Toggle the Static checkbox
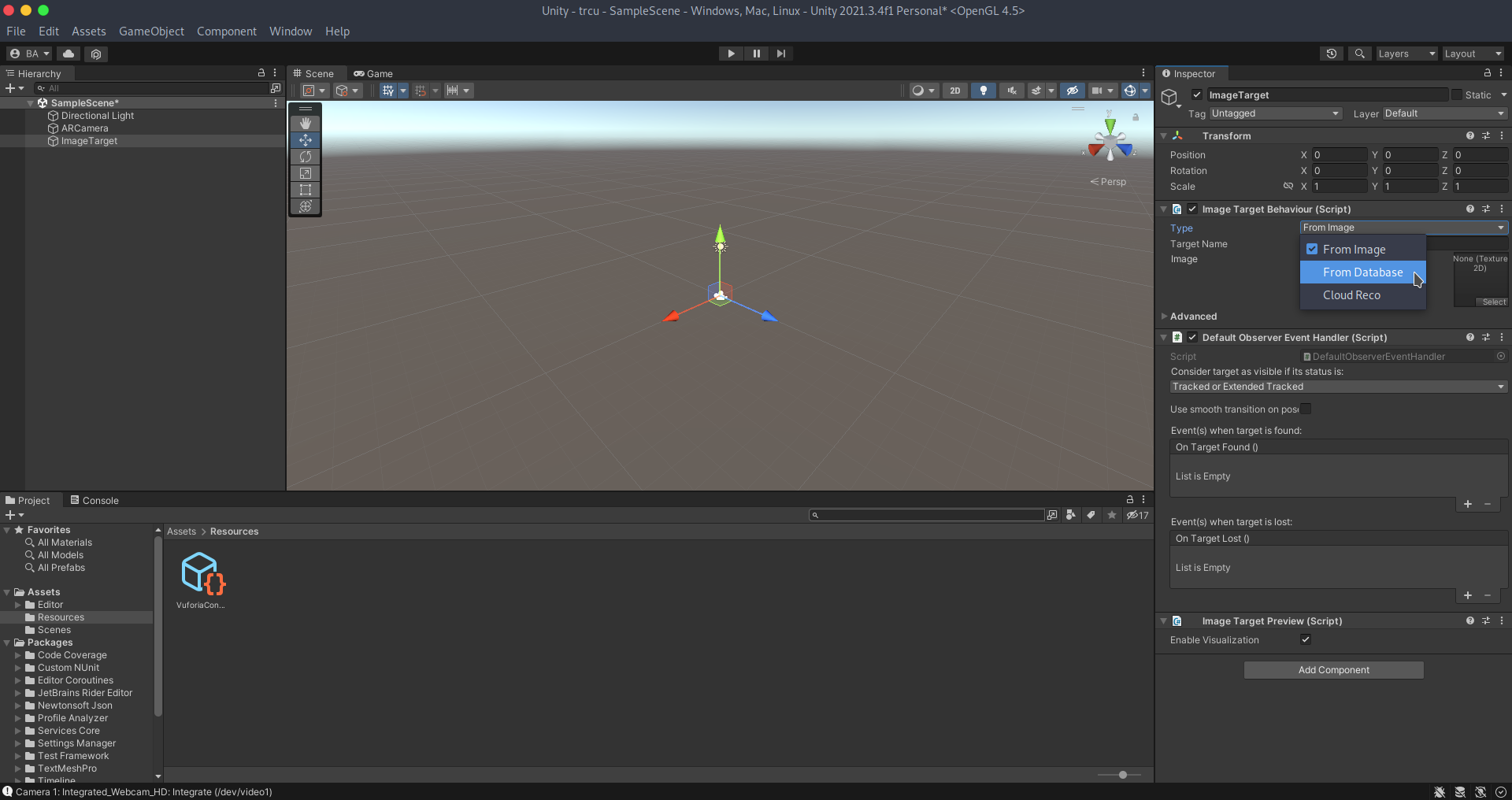The width and height of the screenshot is (1512, 800). click(x=1457, y=94)
